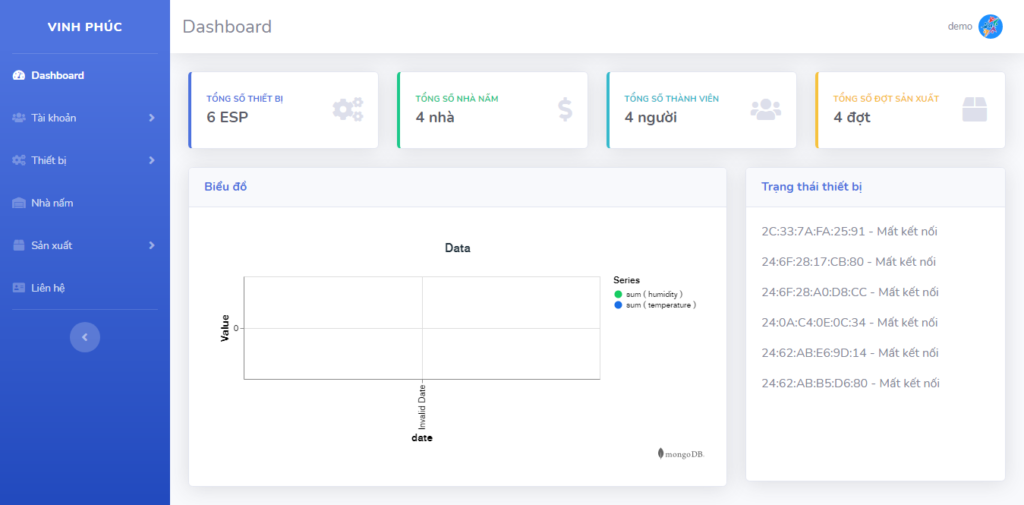Expand the Sản xuất submenu chevron
The width and height of the screenshot is (1024, 505).
151,246
